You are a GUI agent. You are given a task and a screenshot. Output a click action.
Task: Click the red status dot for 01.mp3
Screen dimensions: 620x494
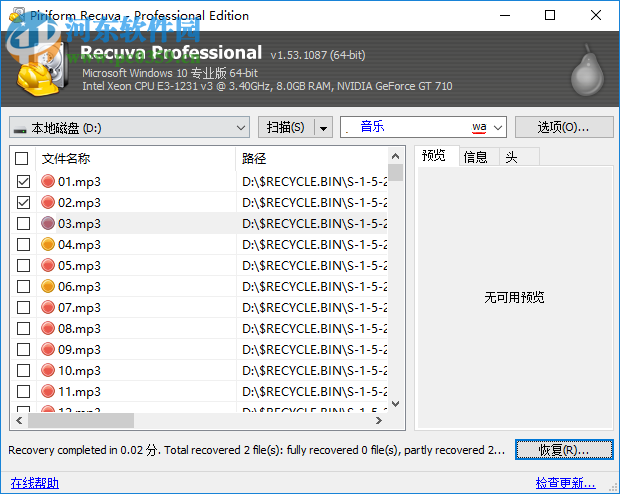click(48, 182)
